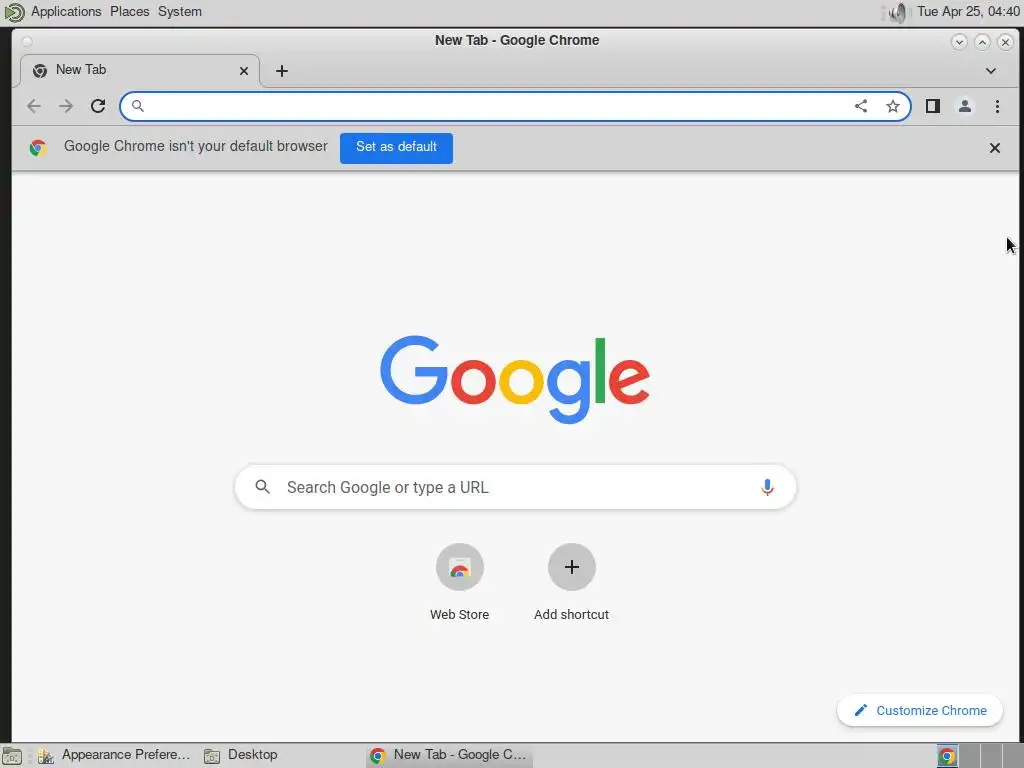Viewport: 1024px width, 768px height.
Task: Click the forward navigation arrow
Action: [66, 106]
